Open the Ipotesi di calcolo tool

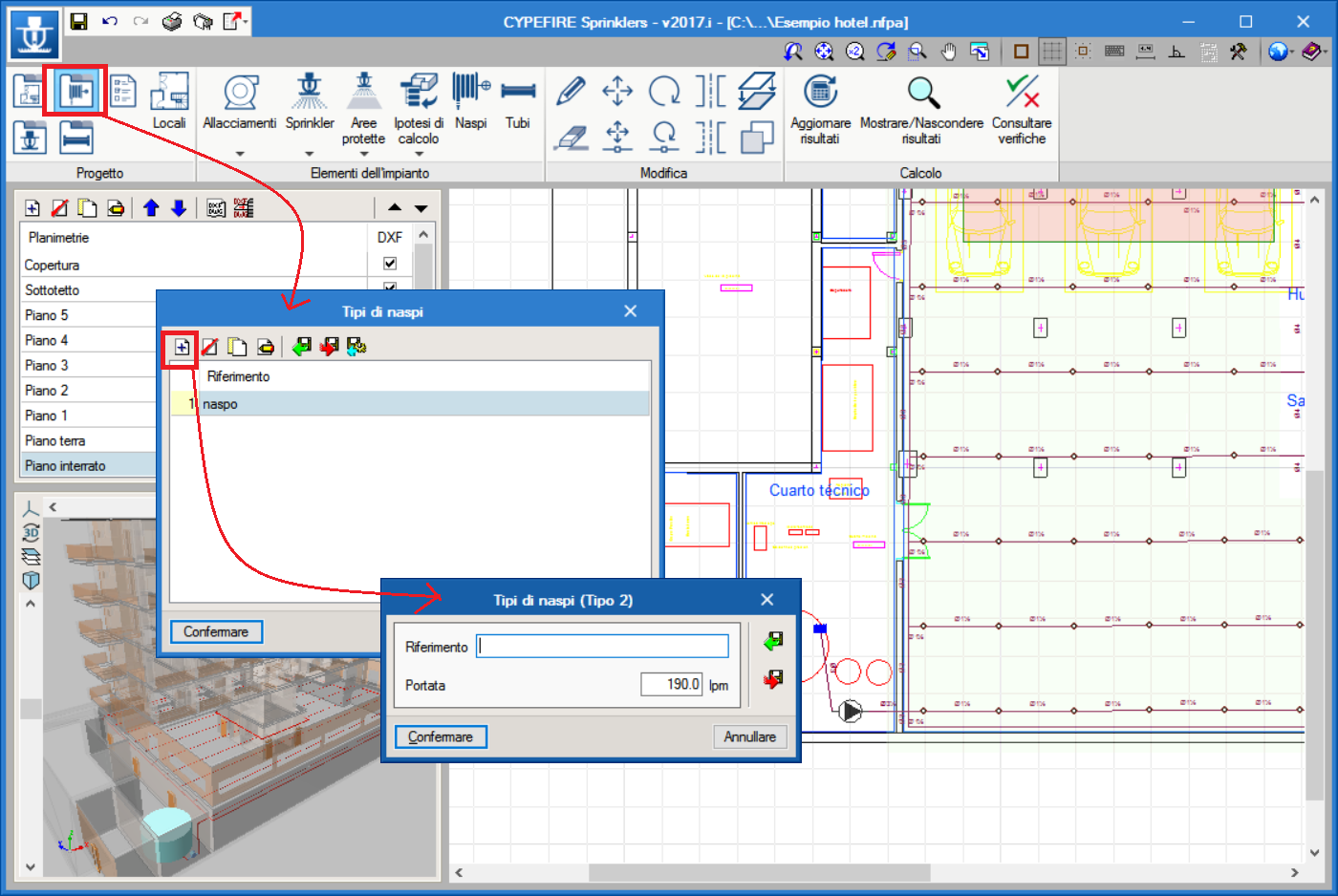pos(419,108)
